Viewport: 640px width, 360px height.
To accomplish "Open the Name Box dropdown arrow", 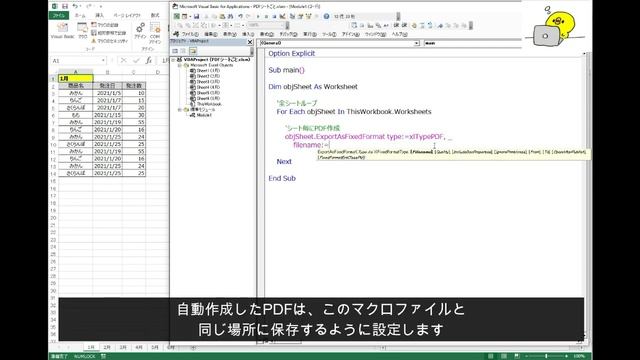I will 103,60.
